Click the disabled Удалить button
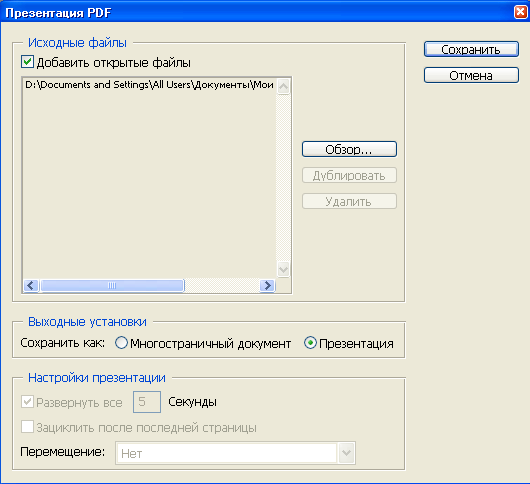The image size is (530, 484). click(349, 201)
